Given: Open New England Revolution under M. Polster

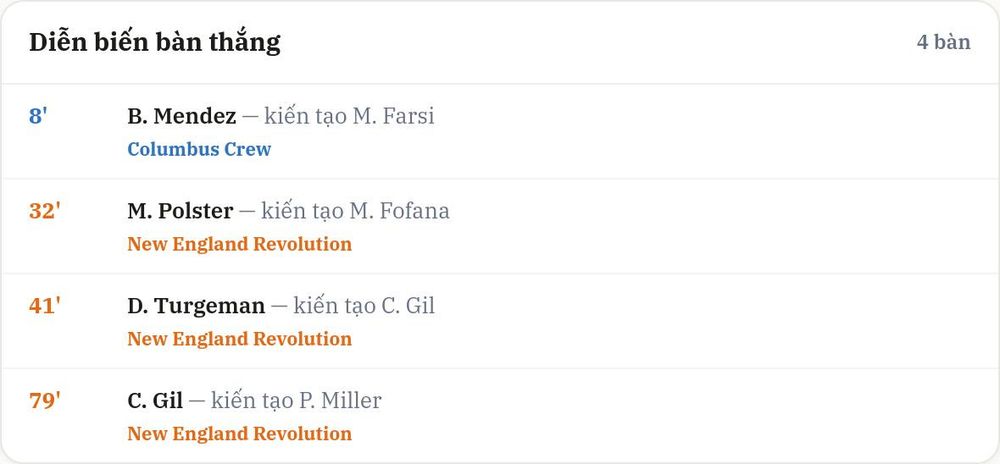Looking at the screenshot, I should 239,244.
